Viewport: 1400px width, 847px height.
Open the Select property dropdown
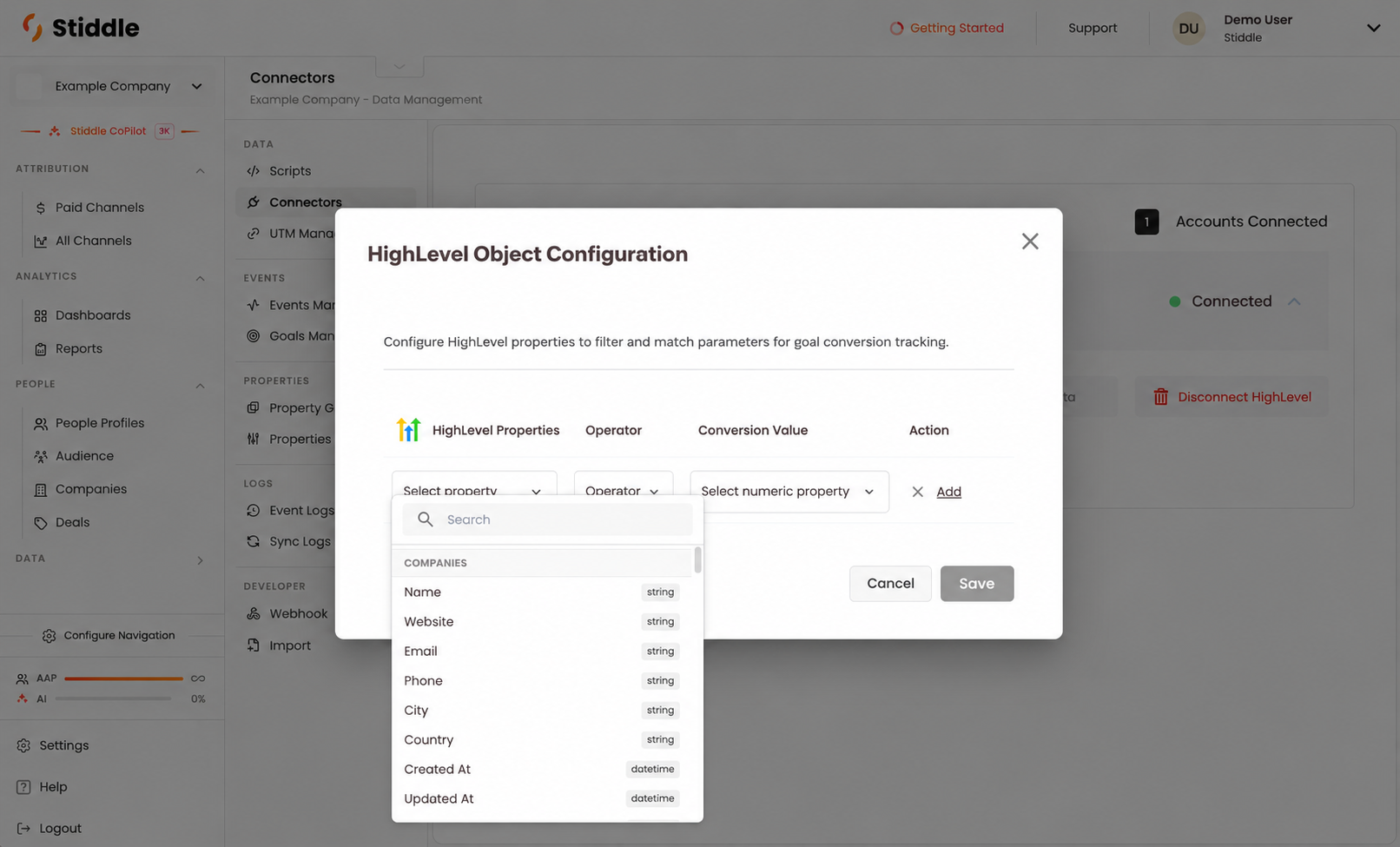pyautogui.click(x=474, y=483)
